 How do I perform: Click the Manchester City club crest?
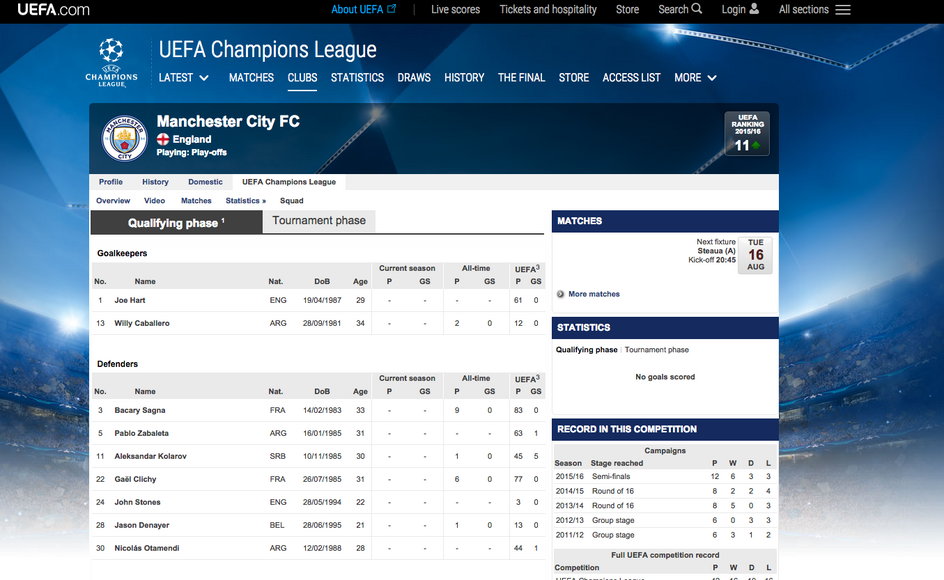point(125,139)
